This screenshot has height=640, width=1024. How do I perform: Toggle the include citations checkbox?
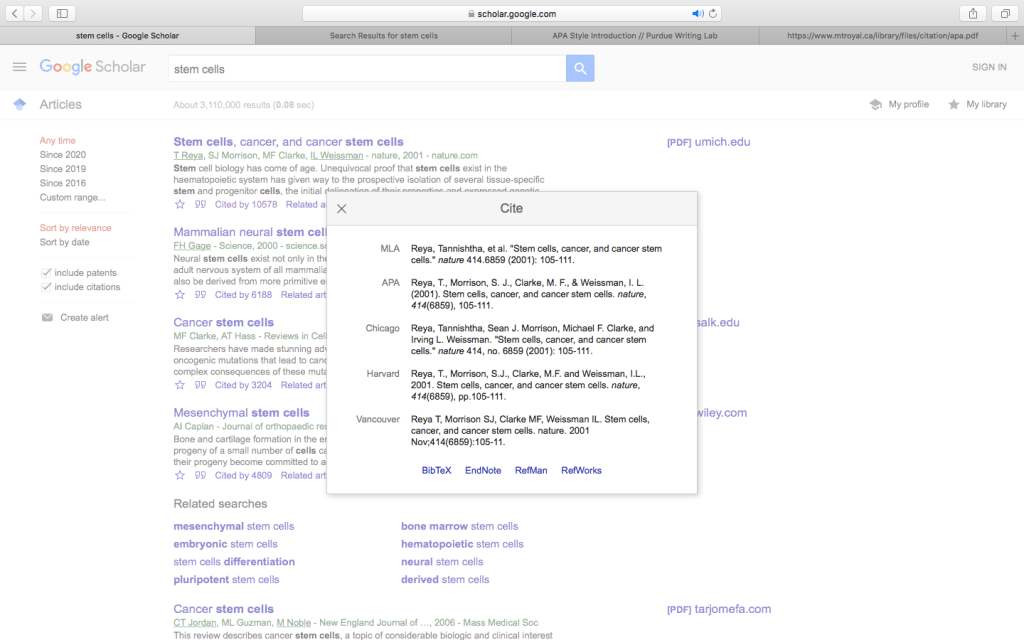click(47, 287)
